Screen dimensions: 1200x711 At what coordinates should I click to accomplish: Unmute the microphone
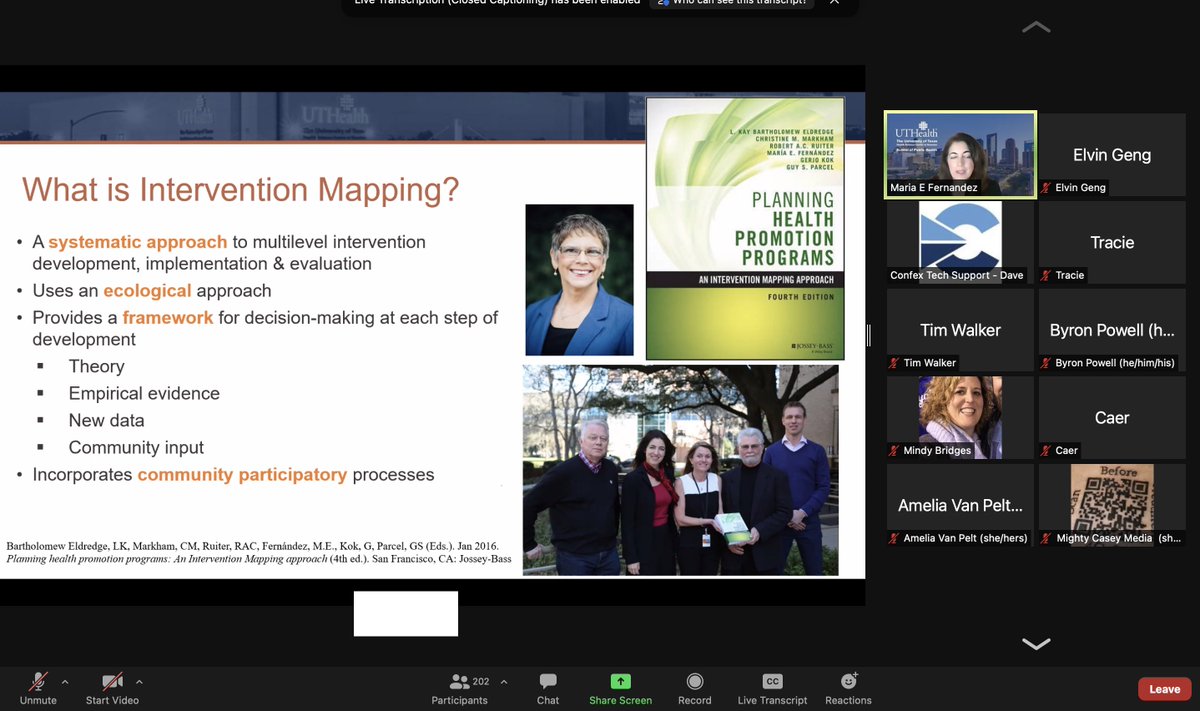click(38, 687)
